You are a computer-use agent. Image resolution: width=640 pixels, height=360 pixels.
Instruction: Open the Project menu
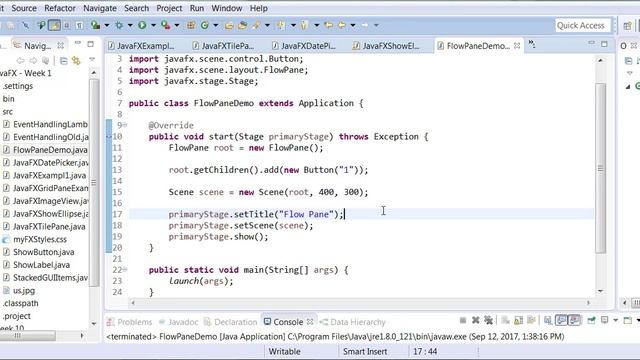(x=169, y=8)
